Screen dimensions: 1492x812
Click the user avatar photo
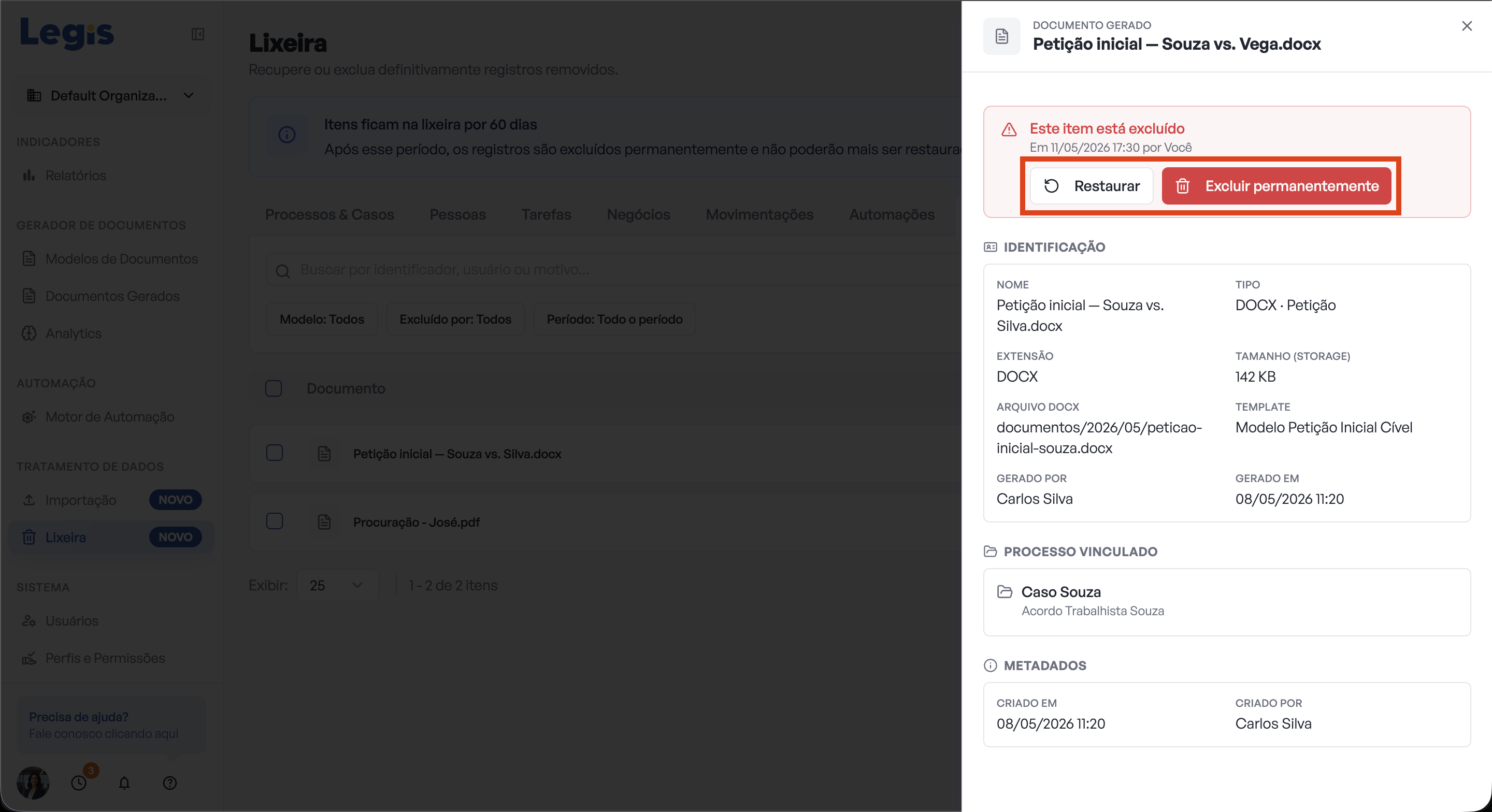click(33, 783)
